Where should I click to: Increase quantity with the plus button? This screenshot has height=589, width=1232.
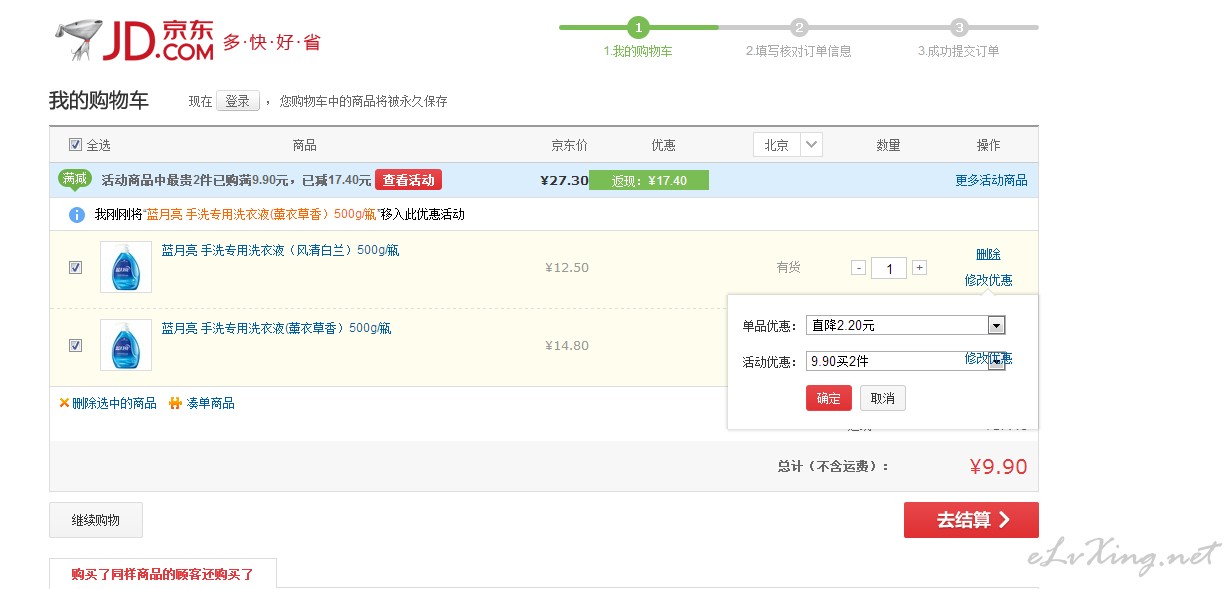[919, 268]
